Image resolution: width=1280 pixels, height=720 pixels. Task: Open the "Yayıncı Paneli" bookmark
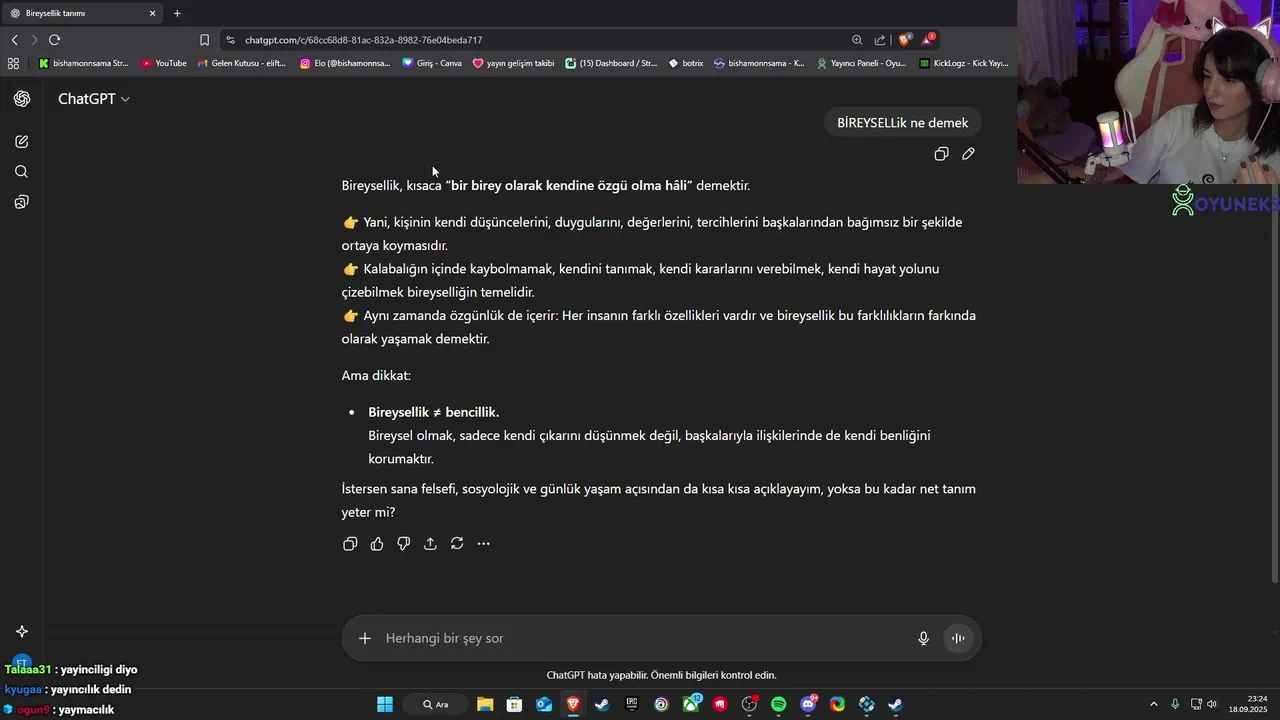[861, 63]
